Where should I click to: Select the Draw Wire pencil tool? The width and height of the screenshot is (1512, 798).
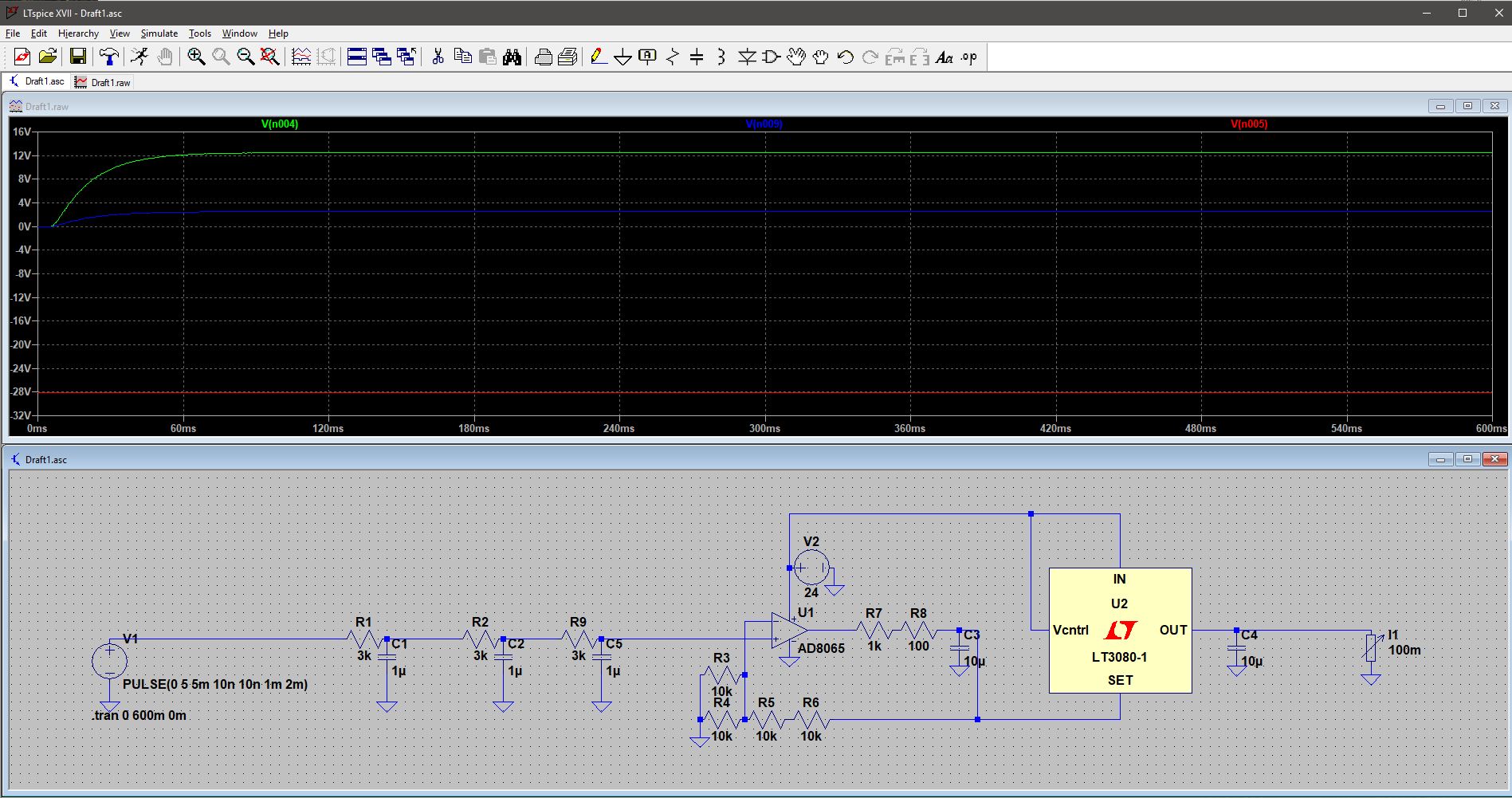(599, 57)
